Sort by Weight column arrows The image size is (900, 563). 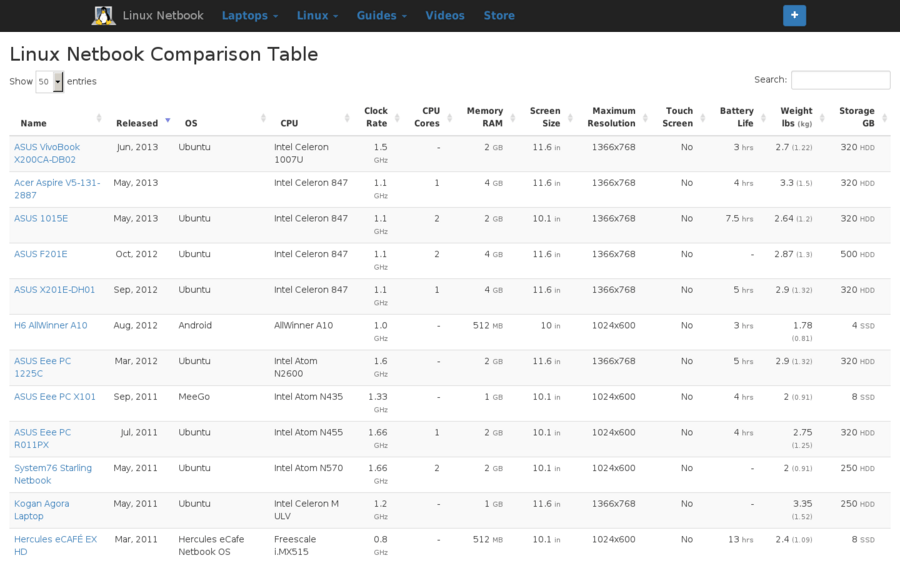pyautogui.click(x=822, y=118)
